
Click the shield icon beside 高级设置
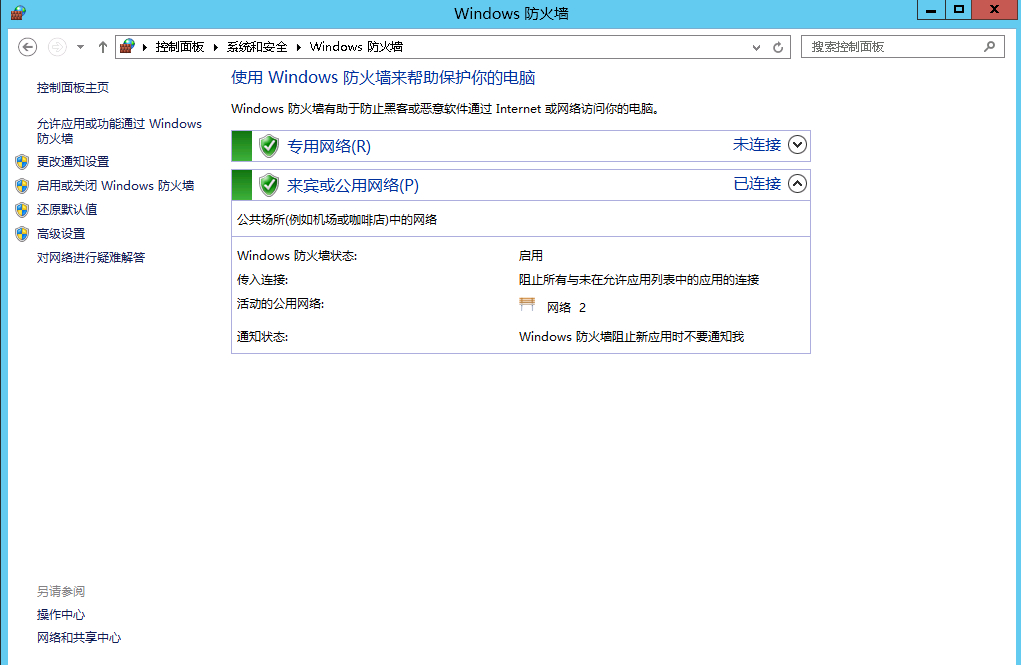tap(22, 233)
